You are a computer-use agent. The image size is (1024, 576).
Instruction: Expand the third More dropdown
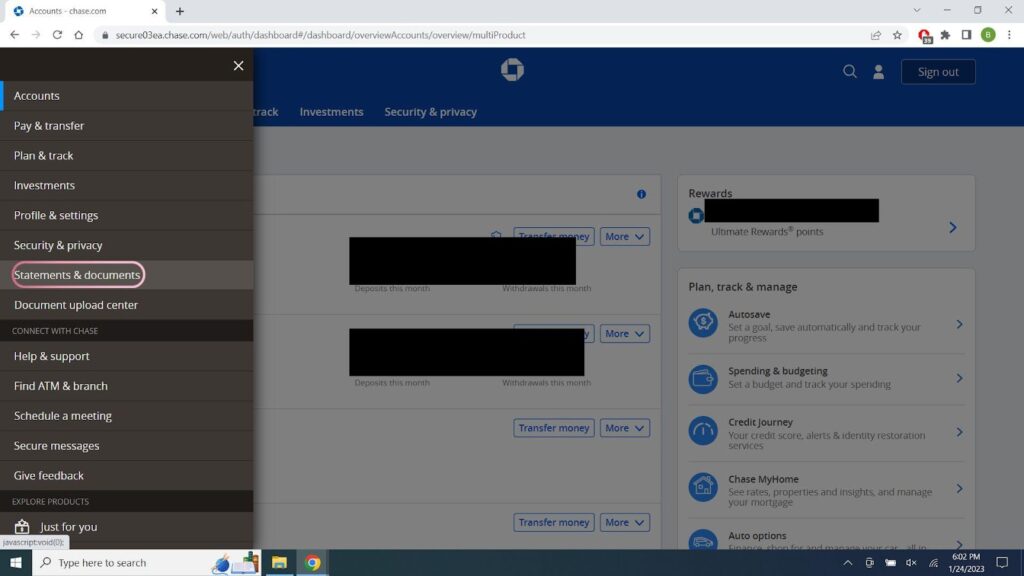tap(626, 428)
